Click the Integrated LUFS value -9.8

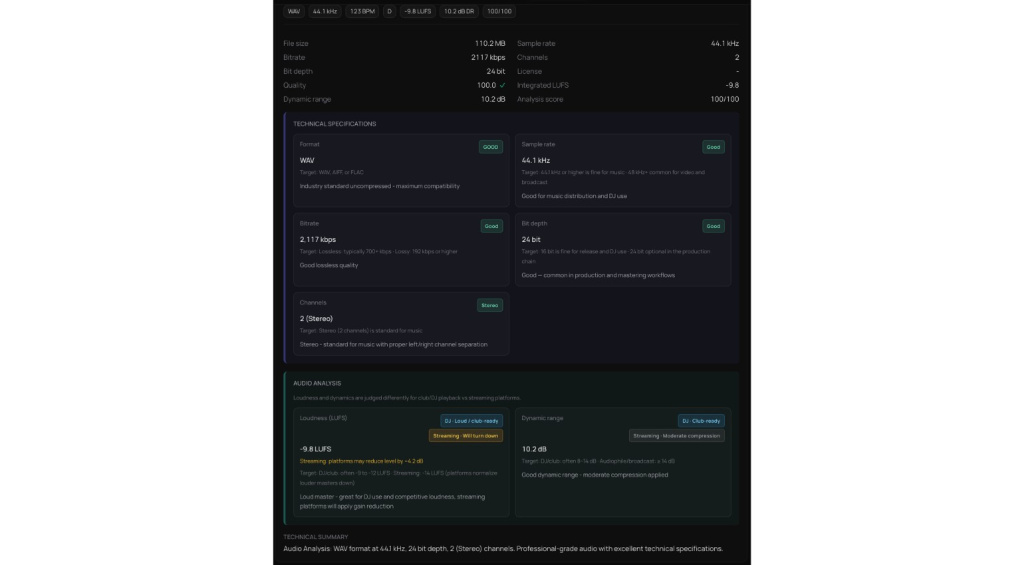click(732, 86)
